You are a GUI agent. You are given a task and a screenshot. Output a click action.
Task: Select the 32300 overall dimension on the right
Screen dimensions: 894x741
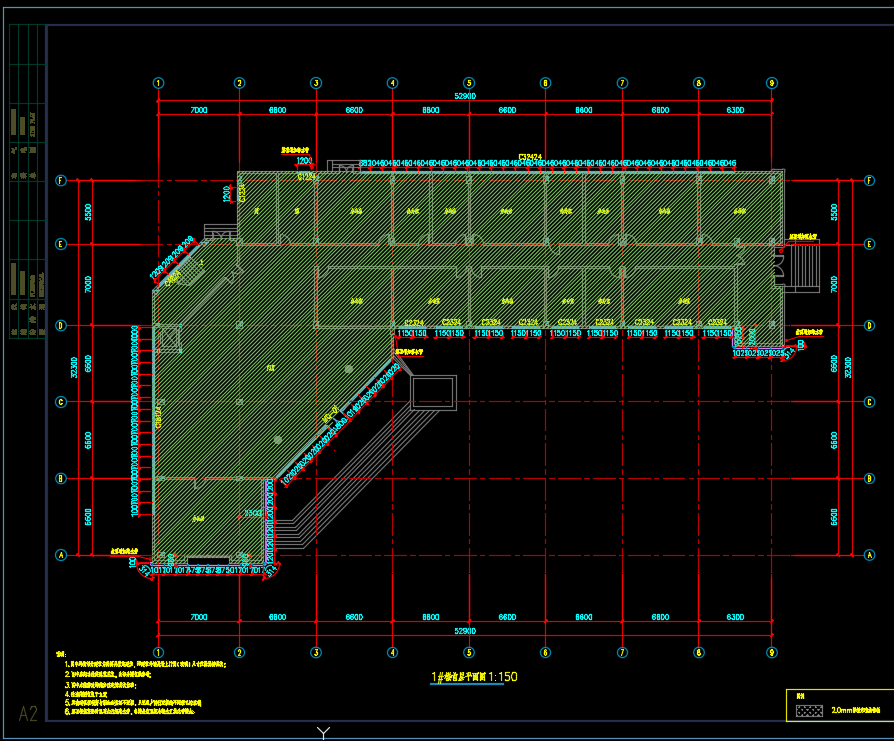click(x=848, y=368)
